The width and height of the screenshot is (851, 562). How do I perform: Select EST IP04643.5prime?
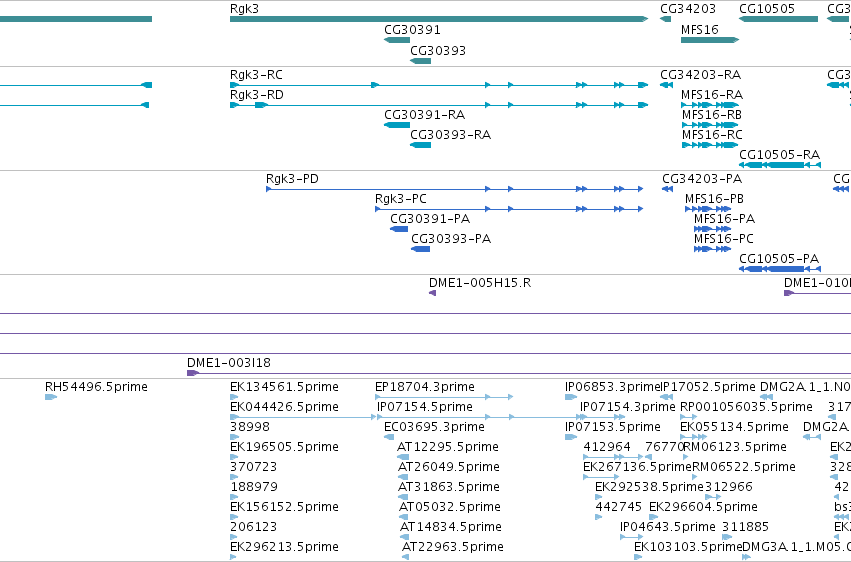click(631, 538)
